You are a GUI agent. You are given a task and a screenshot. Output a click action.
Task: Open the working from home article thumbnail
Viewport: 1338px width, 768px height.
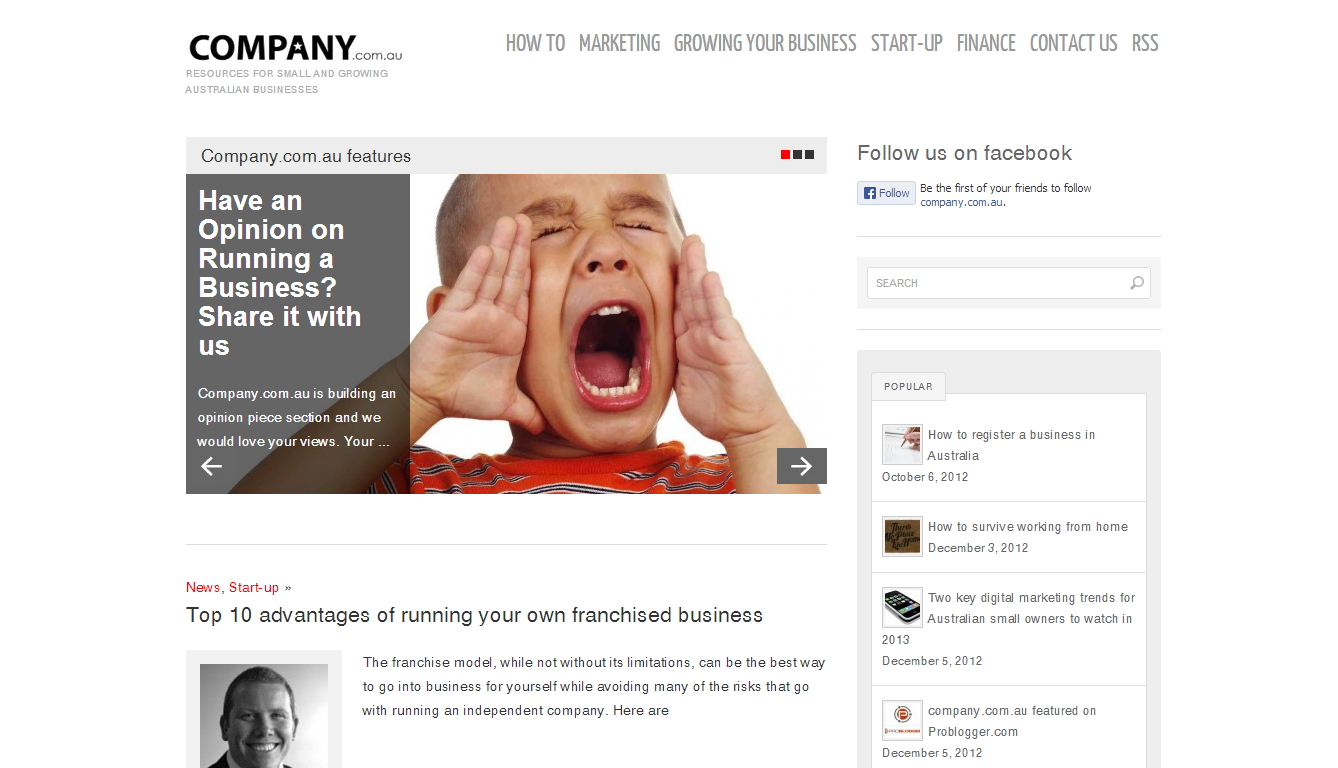(902, 536)
